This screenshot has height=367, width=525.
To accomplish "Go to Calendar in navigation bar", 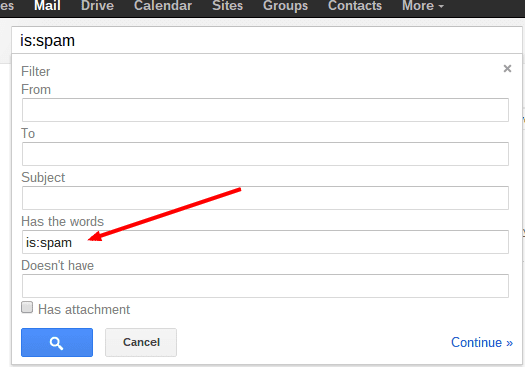I will 163,6.
